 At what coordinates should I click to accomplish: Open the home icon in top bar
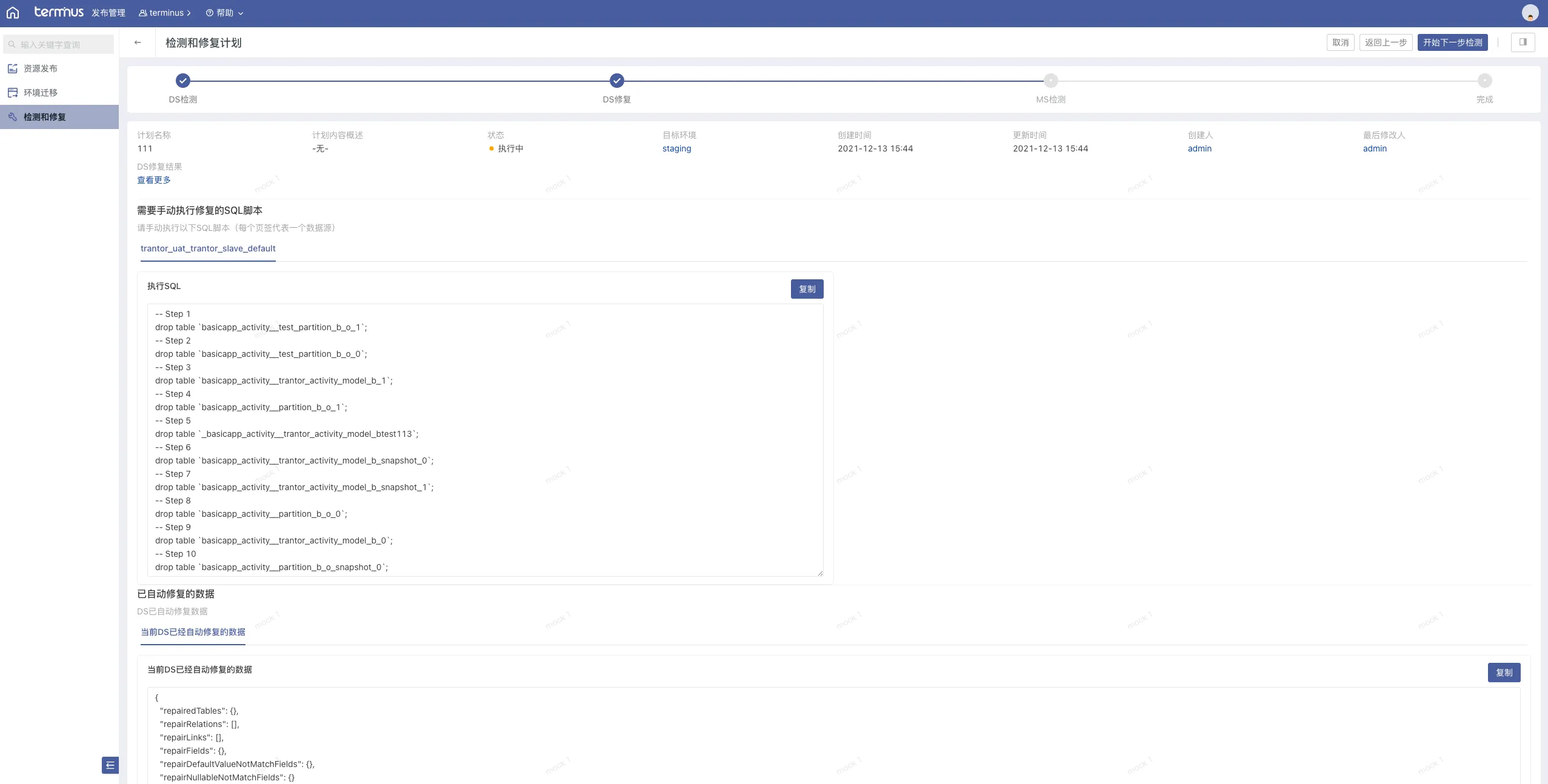pyautogui.click(x=13, y=13)
